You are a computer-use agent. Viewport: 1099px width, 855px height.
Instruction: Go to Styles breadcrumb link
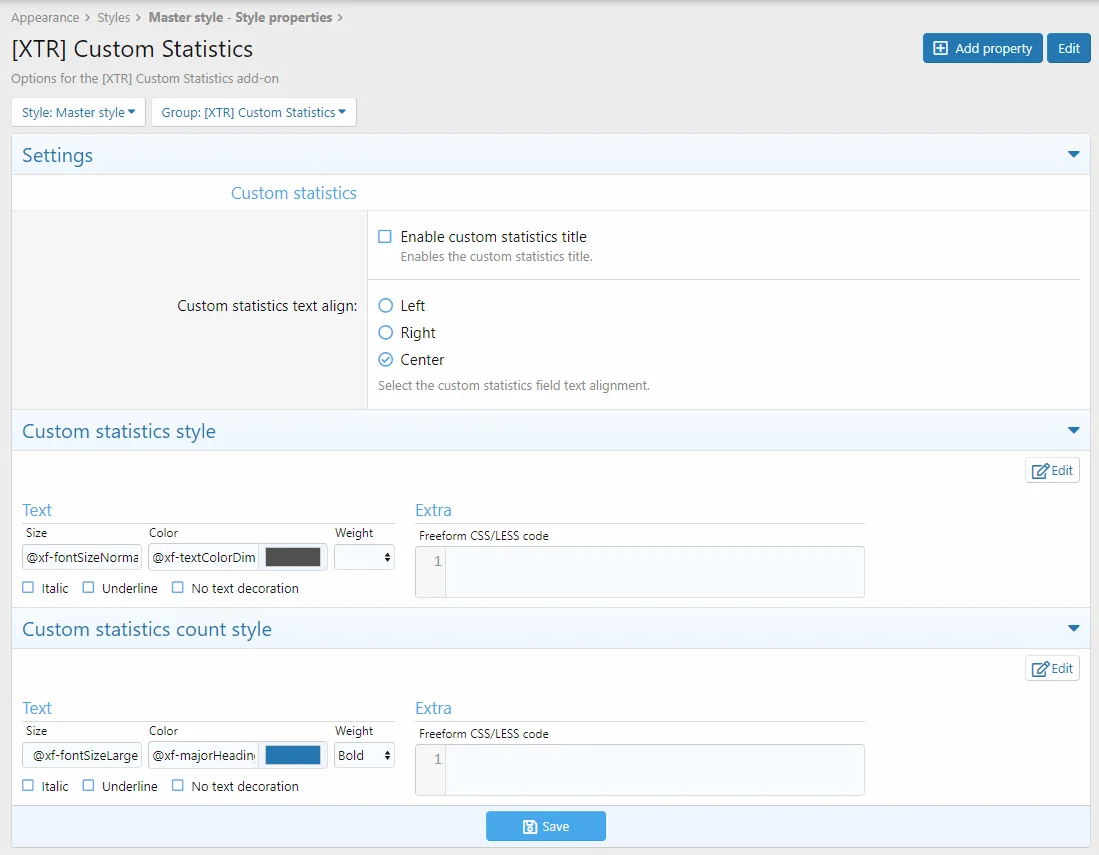[x=113, y=18]
